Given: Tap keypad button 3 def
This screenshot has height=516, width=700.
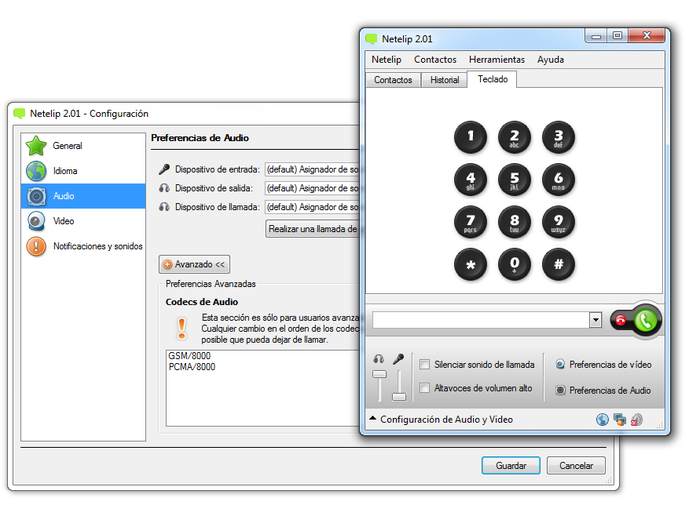Looking at the screenshot, I should tap(558, 137).
